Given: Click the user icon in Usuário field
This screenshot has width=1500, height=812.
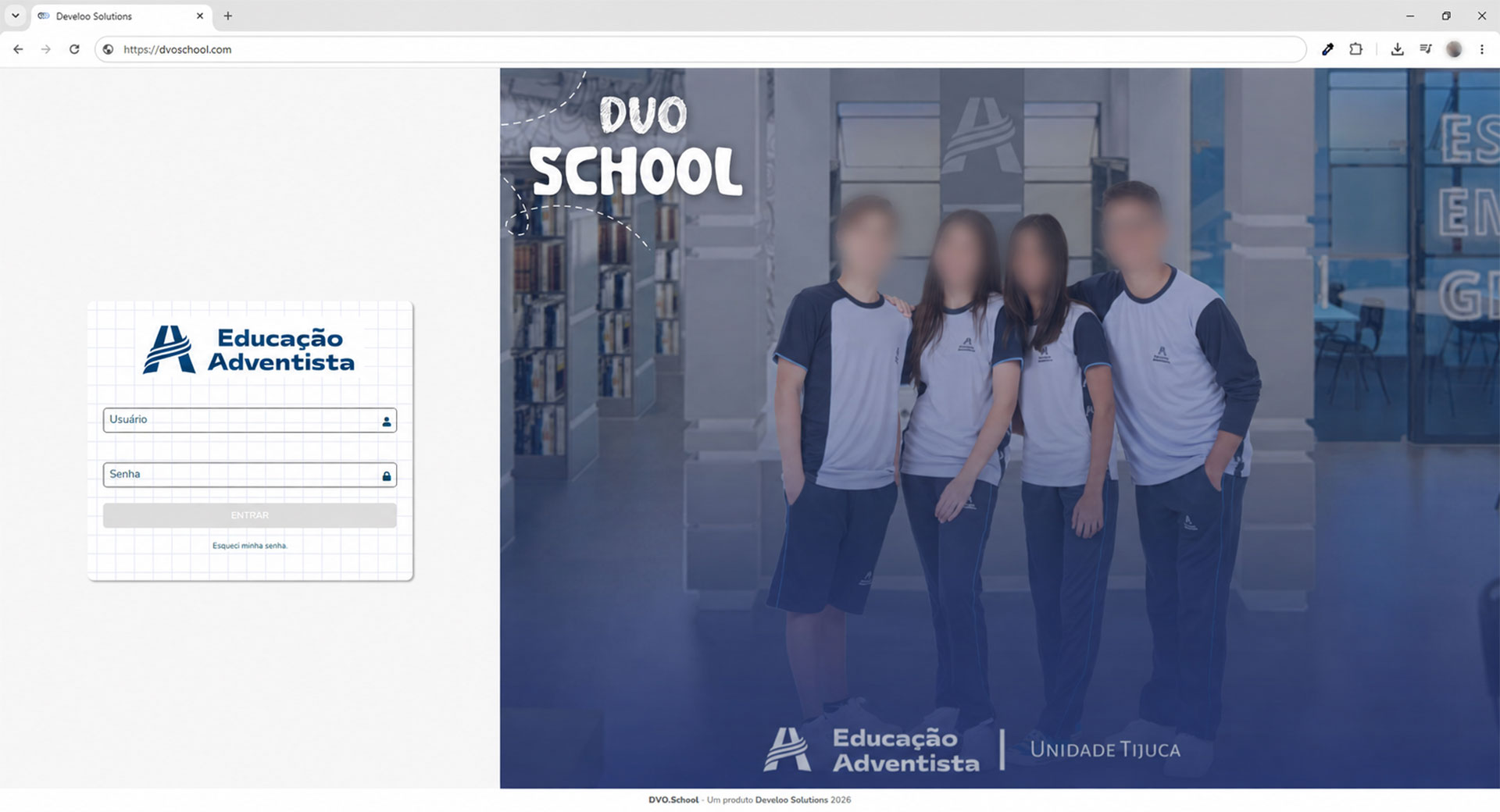Looking at the screenshot, I should pyautogui.click(x=386, y=422).
